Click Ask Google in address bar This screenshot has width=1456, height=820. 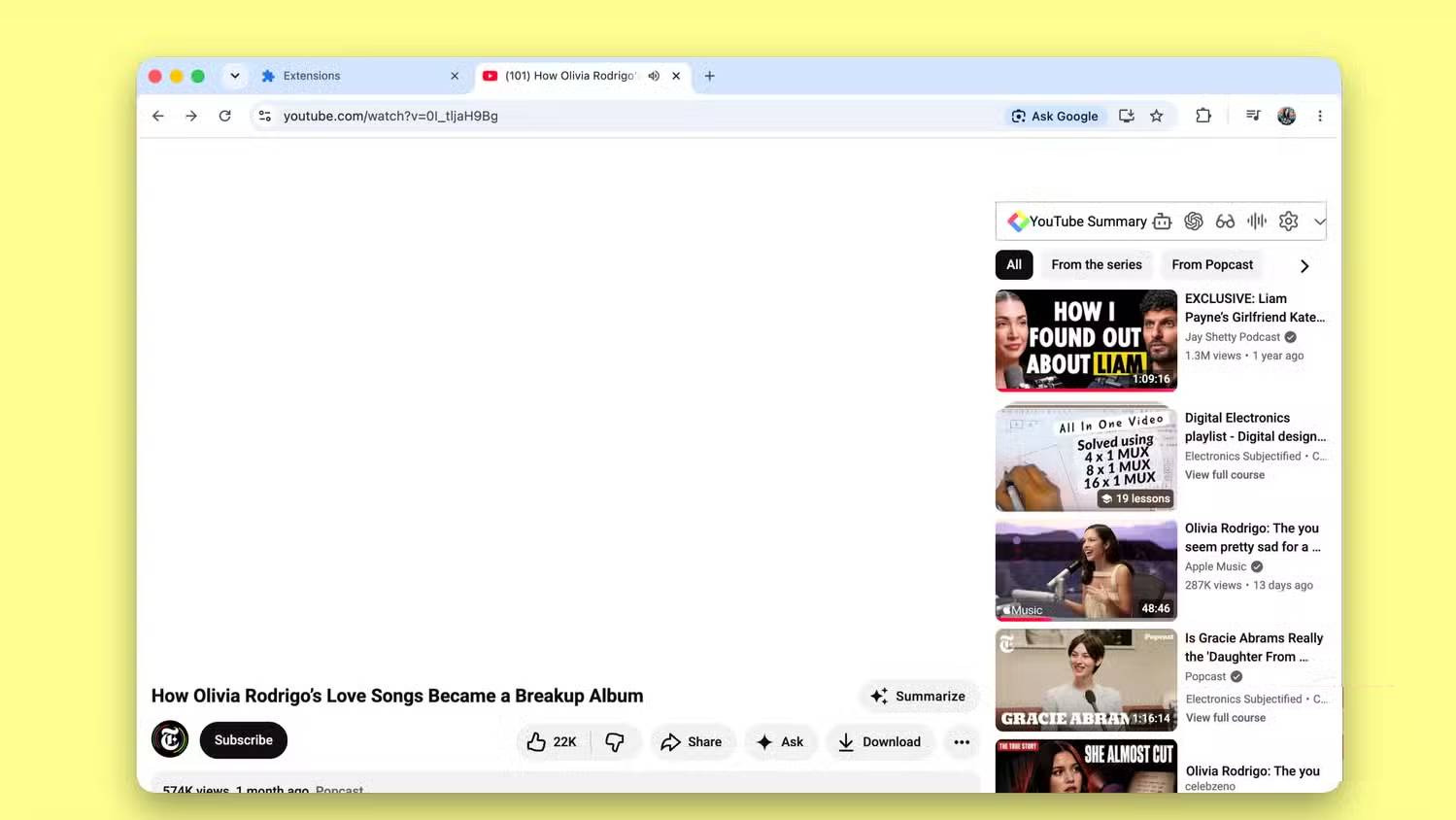(1055, 116)
